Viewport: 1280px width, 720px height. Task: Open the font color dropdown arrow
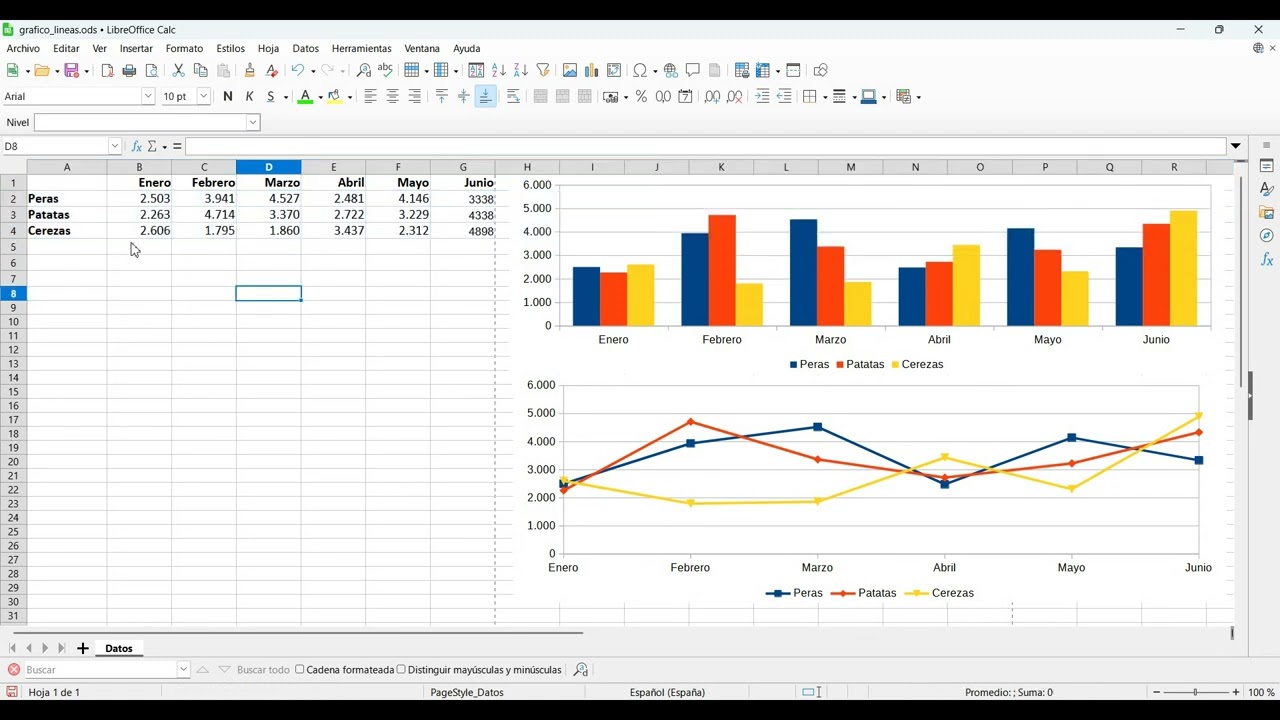(320, 97)
